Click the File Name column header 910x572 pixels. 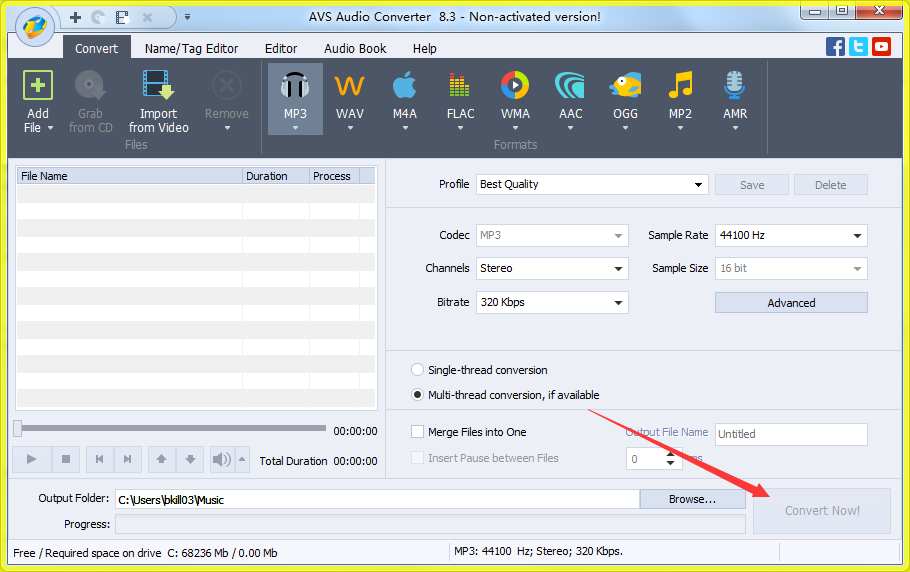[129, 176]
